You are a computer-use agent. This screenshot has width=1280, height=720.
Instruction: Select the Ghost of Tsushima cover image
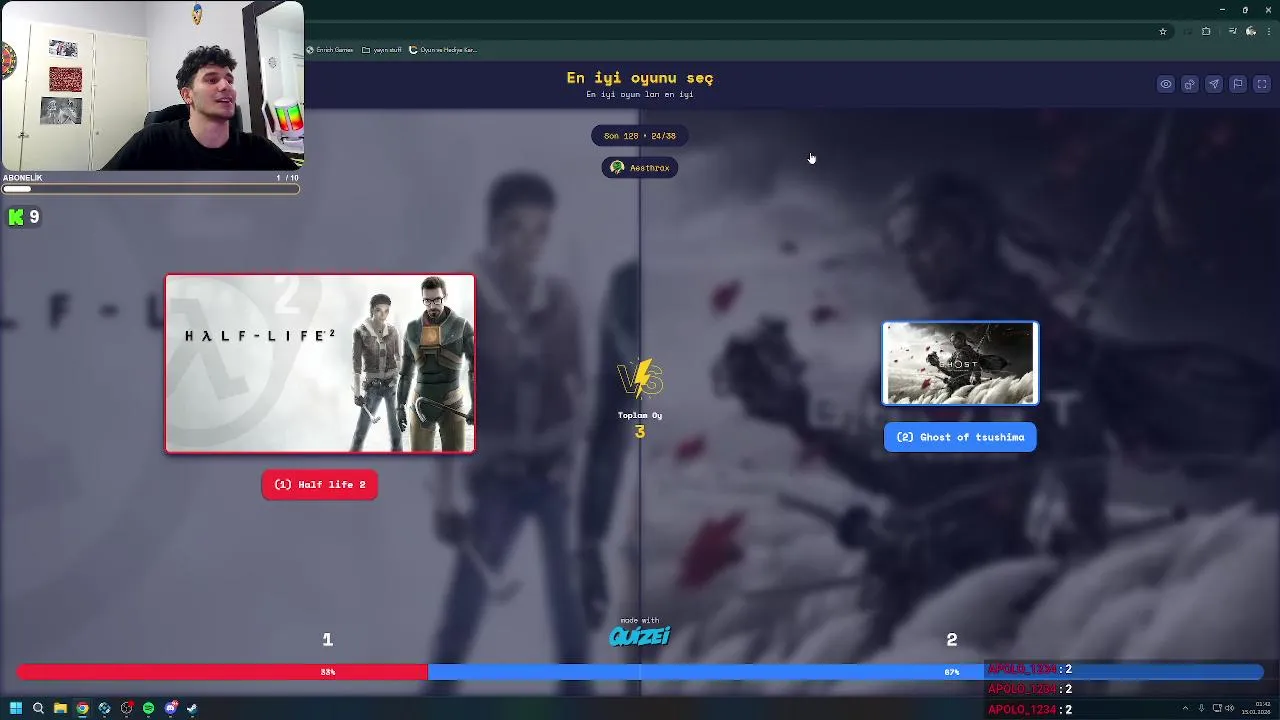tap(960, 363)
